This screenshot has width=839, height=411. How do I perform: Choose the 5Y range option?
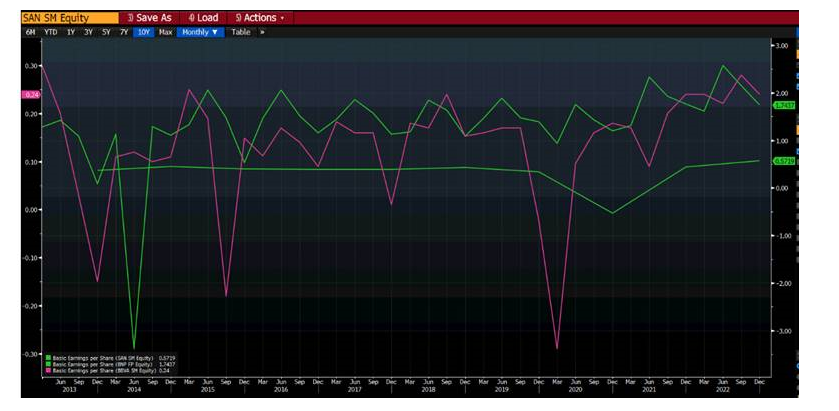[106, 32]
